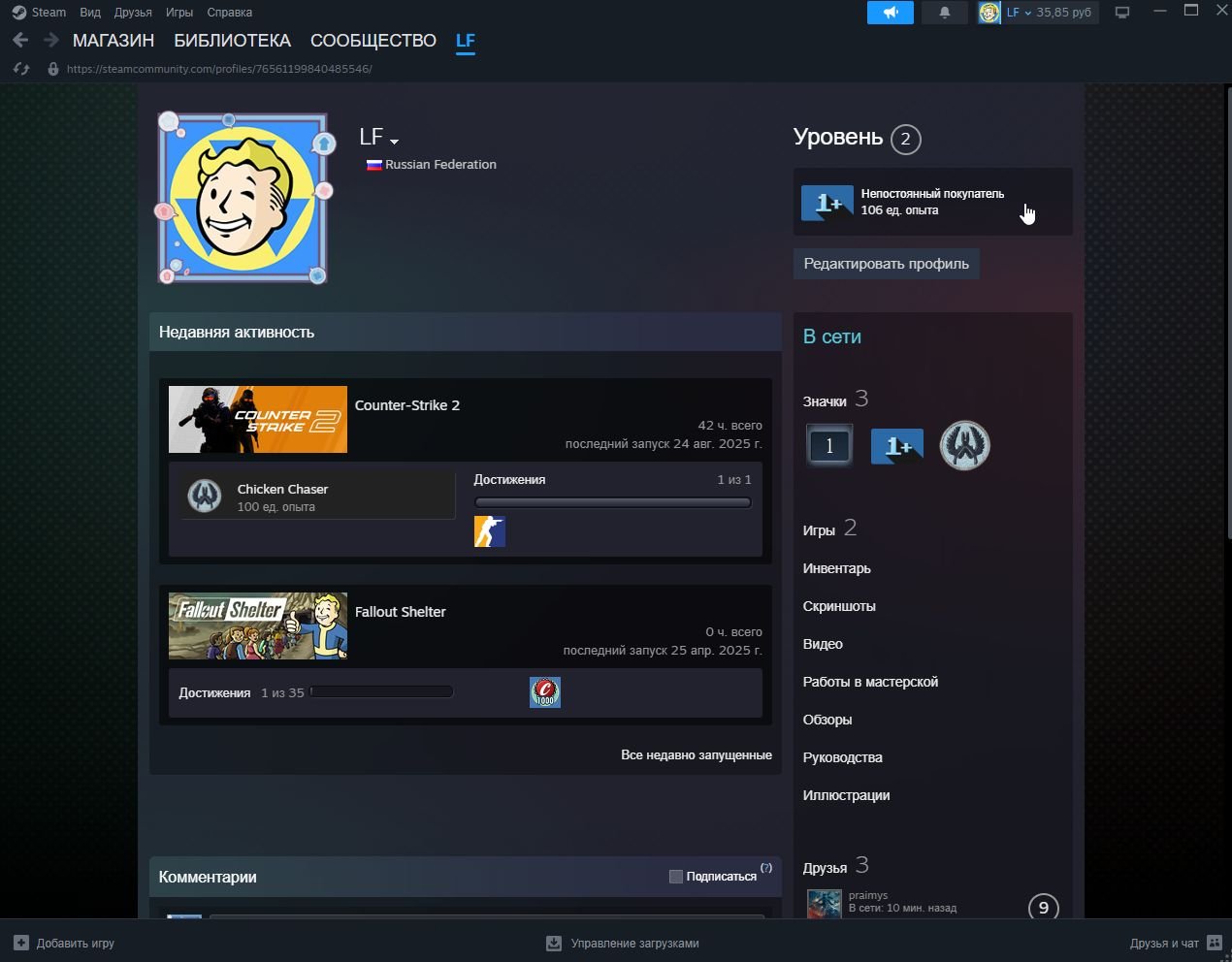This screenshot has width=1232, height=962.
Task: Open the Обзоры link
Action: pyautogui.click(x=827, y=720)
